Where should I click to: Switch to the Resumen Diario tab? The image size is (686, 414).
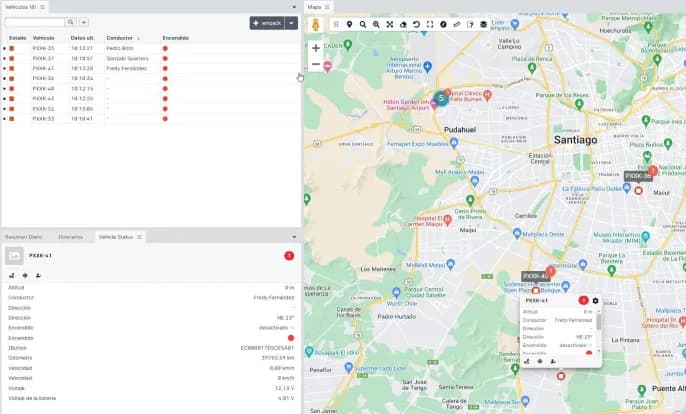pos(24,237)
